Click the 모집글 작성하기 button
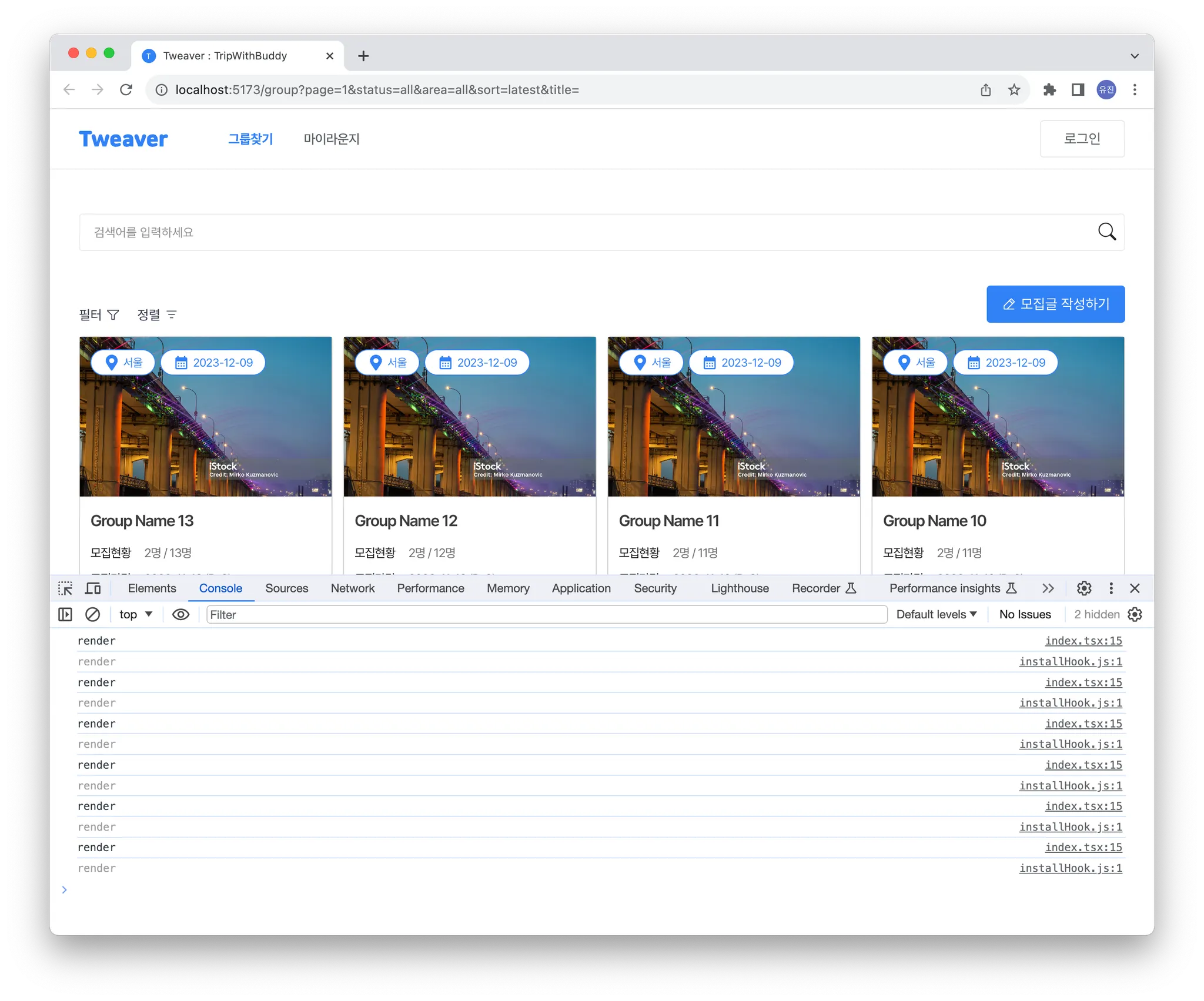 click(1055, 304)
